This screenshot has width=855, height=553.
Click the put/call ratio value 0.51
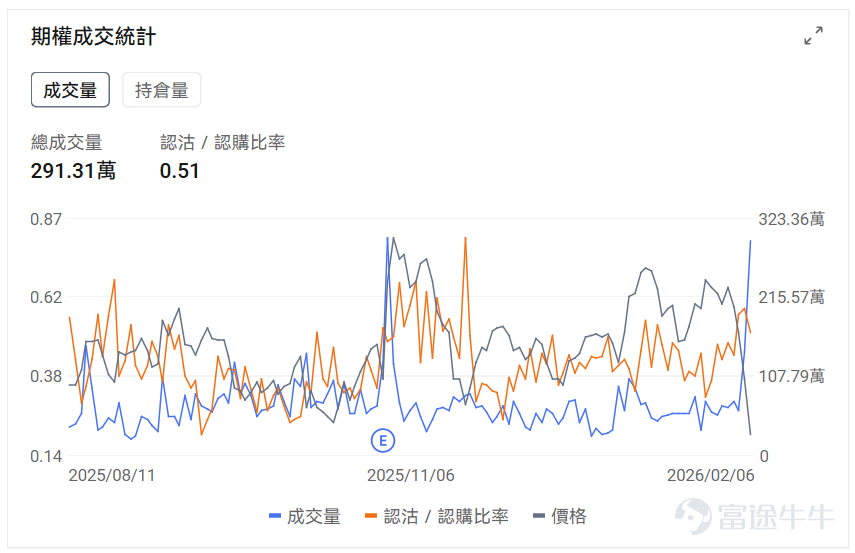click(179, 171)
